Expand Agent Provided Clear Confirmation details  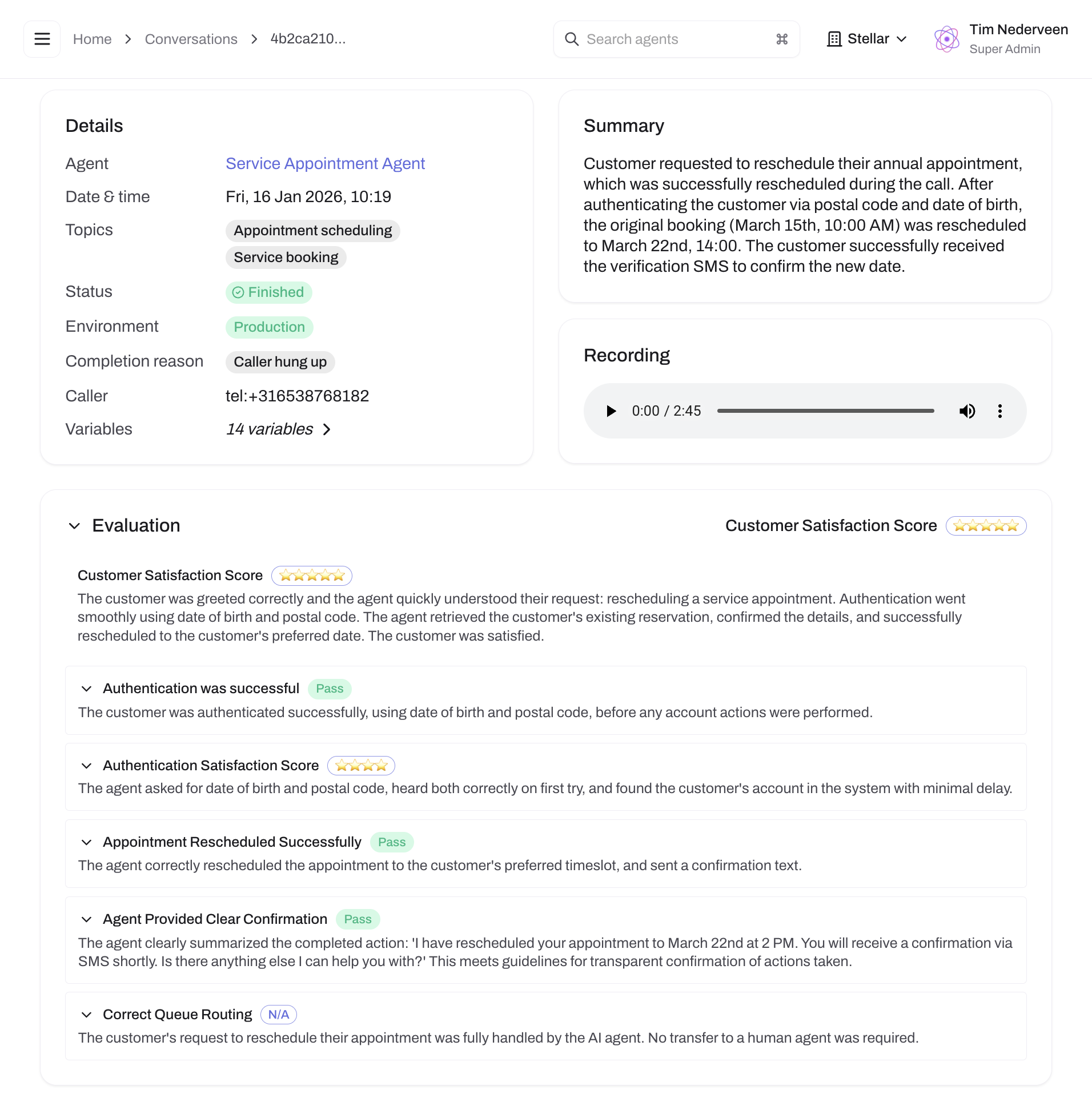click(87, 919)
